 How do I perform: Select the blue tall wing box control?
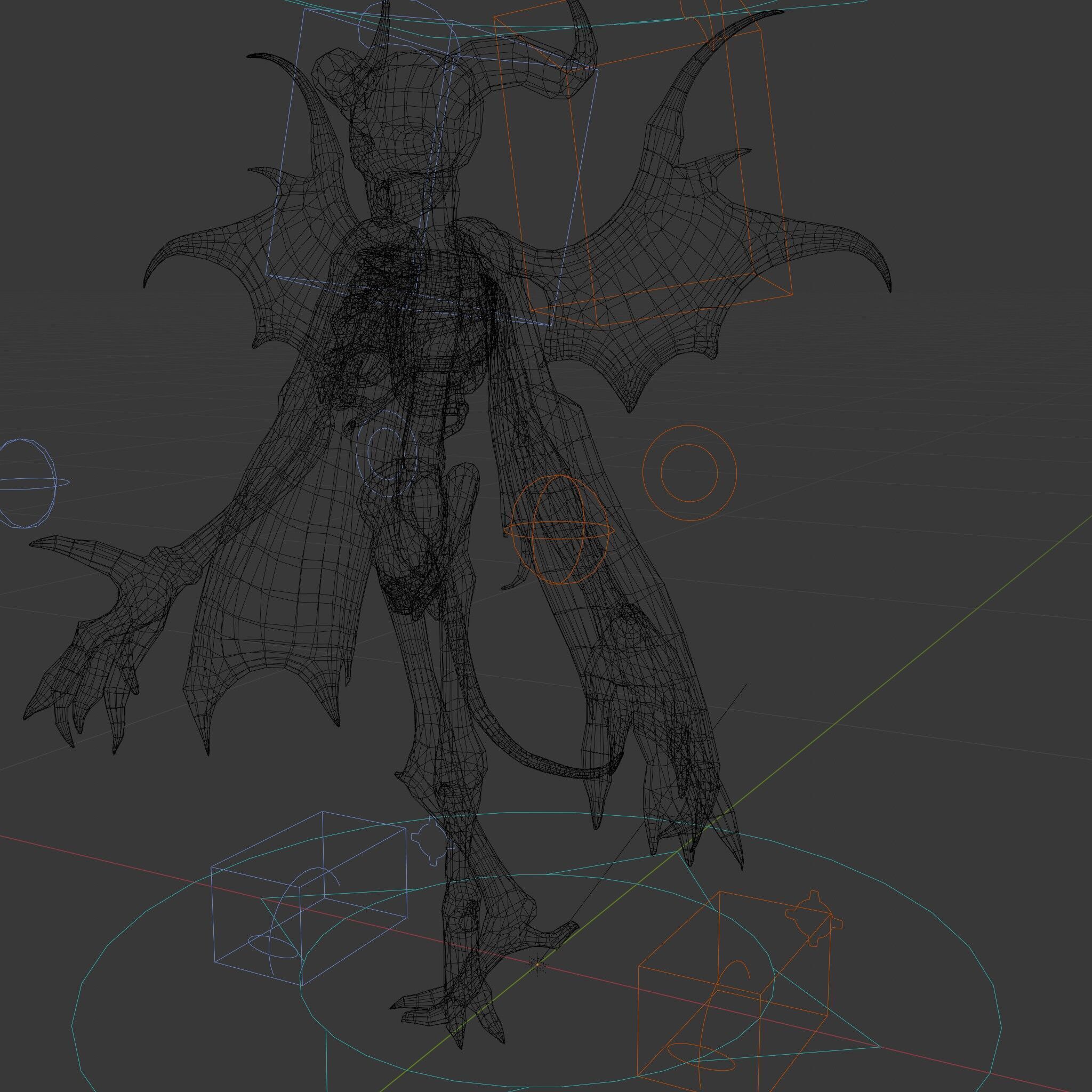(x=431, y=167)
